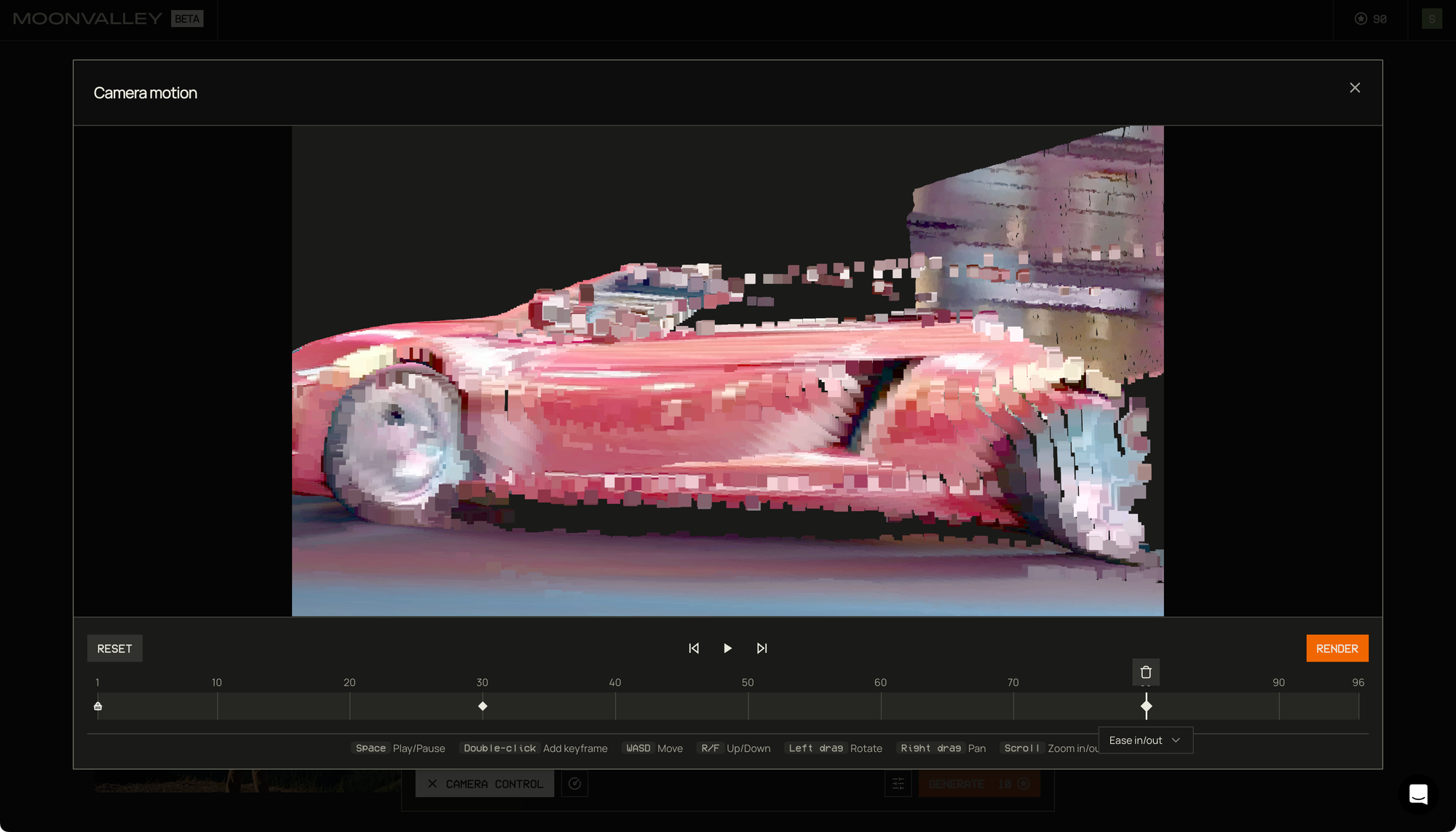The height and width of the screenshot is (832, 1456).
Task: Play the camera motion preview
Action: (727, 648)
